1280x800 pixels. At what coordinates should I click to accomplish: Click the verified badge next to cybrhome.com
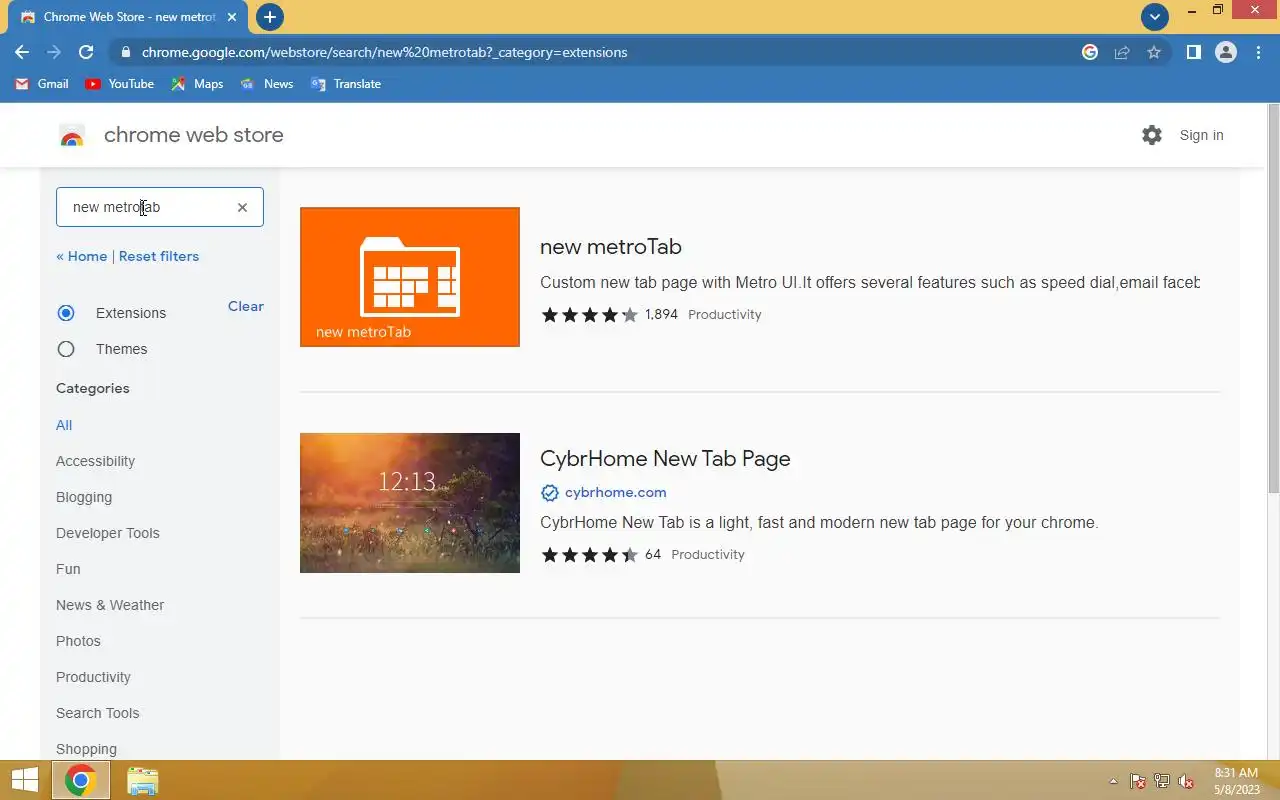pyautogui.click(x=550, y=492)
